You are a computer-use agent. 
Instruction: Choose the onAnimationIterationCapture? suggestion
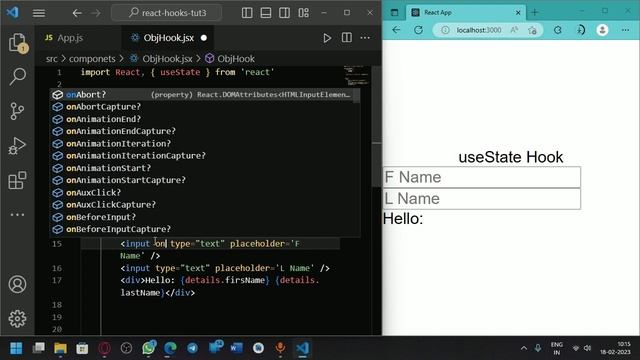(x=205, y=156)
